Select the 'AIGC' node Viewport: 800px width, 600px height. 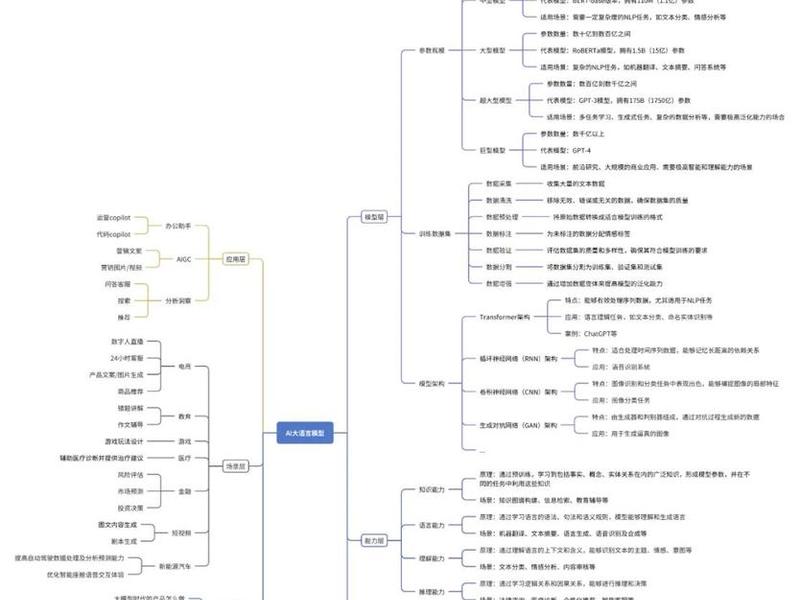[184, 259]
